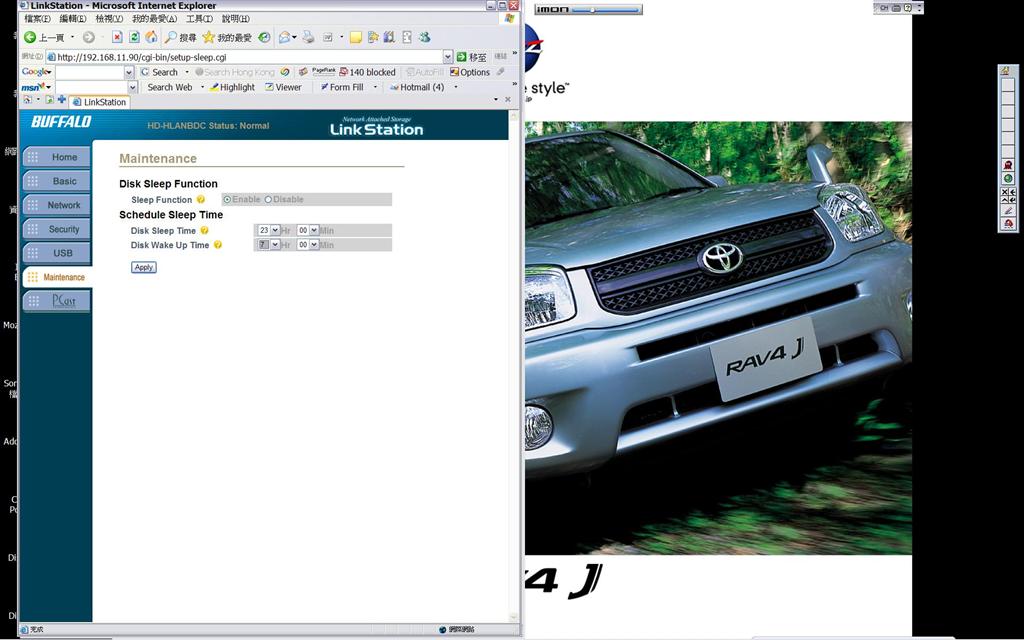Click the iMON slider handle
Viewport: 1024px width, 640px height.
tap(593, 10)
